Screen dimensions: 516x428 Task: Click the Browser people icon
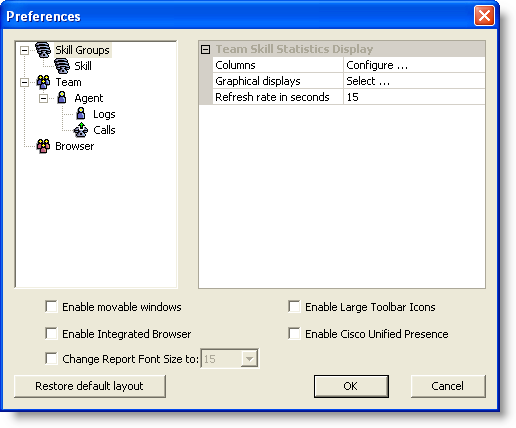43,146
